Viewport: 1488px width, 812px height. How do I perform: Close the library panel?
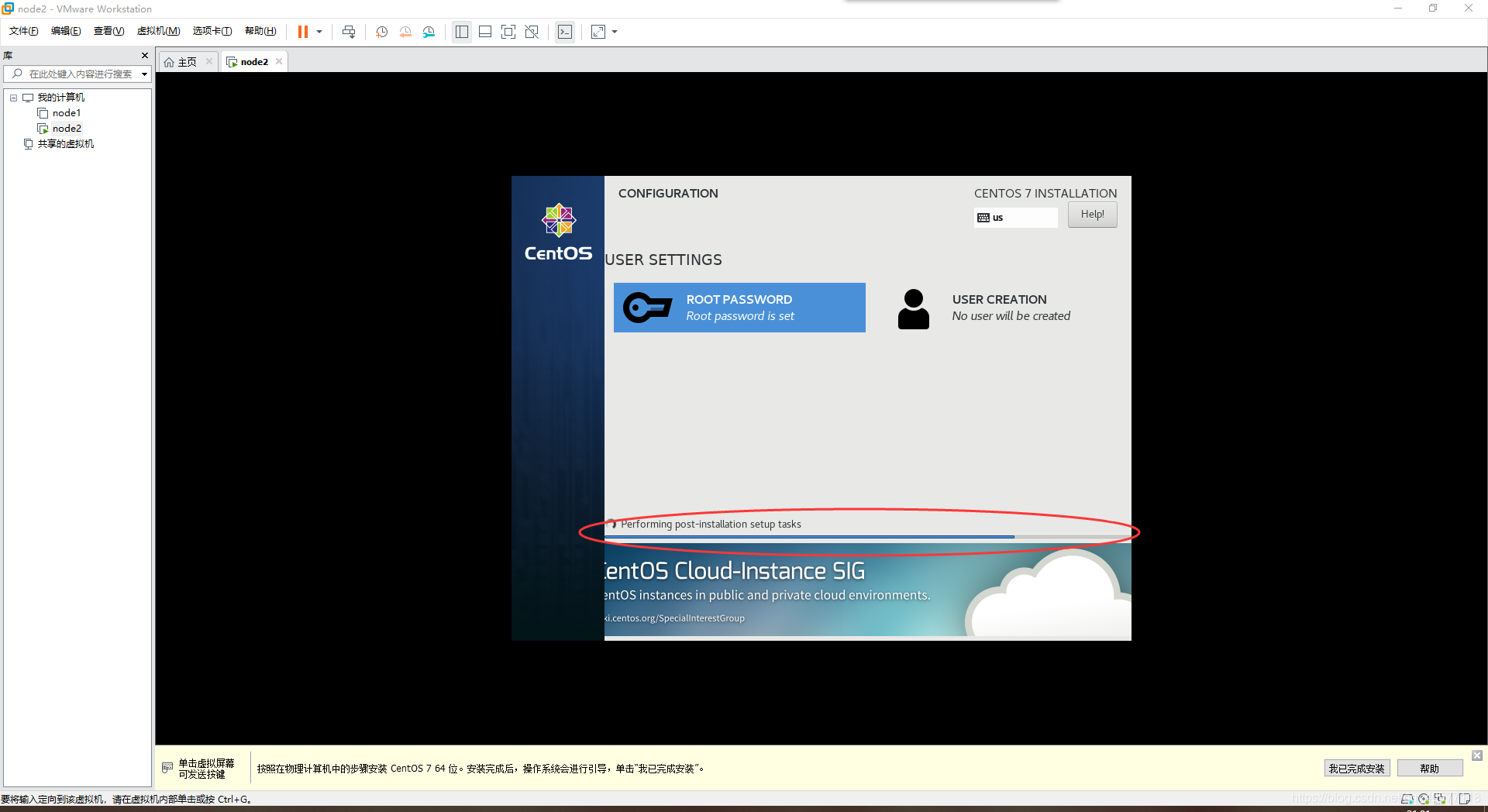click(x=145, y=55)
